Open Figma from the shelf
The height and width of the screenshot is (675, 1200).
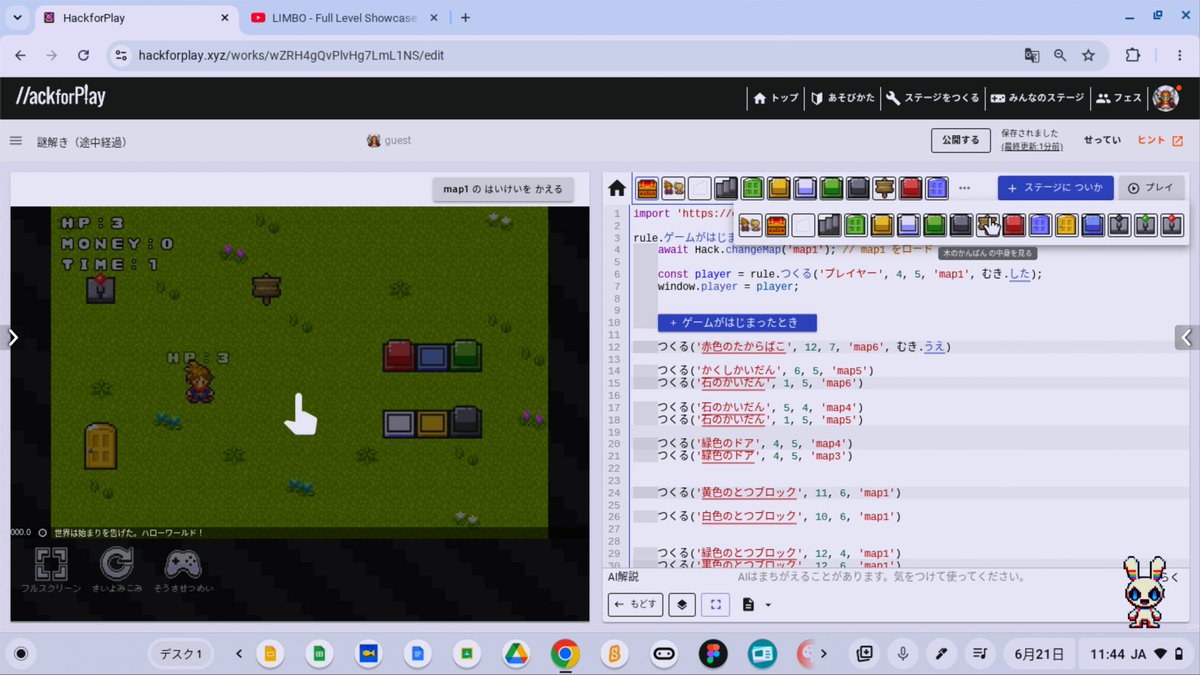point(712,654)
